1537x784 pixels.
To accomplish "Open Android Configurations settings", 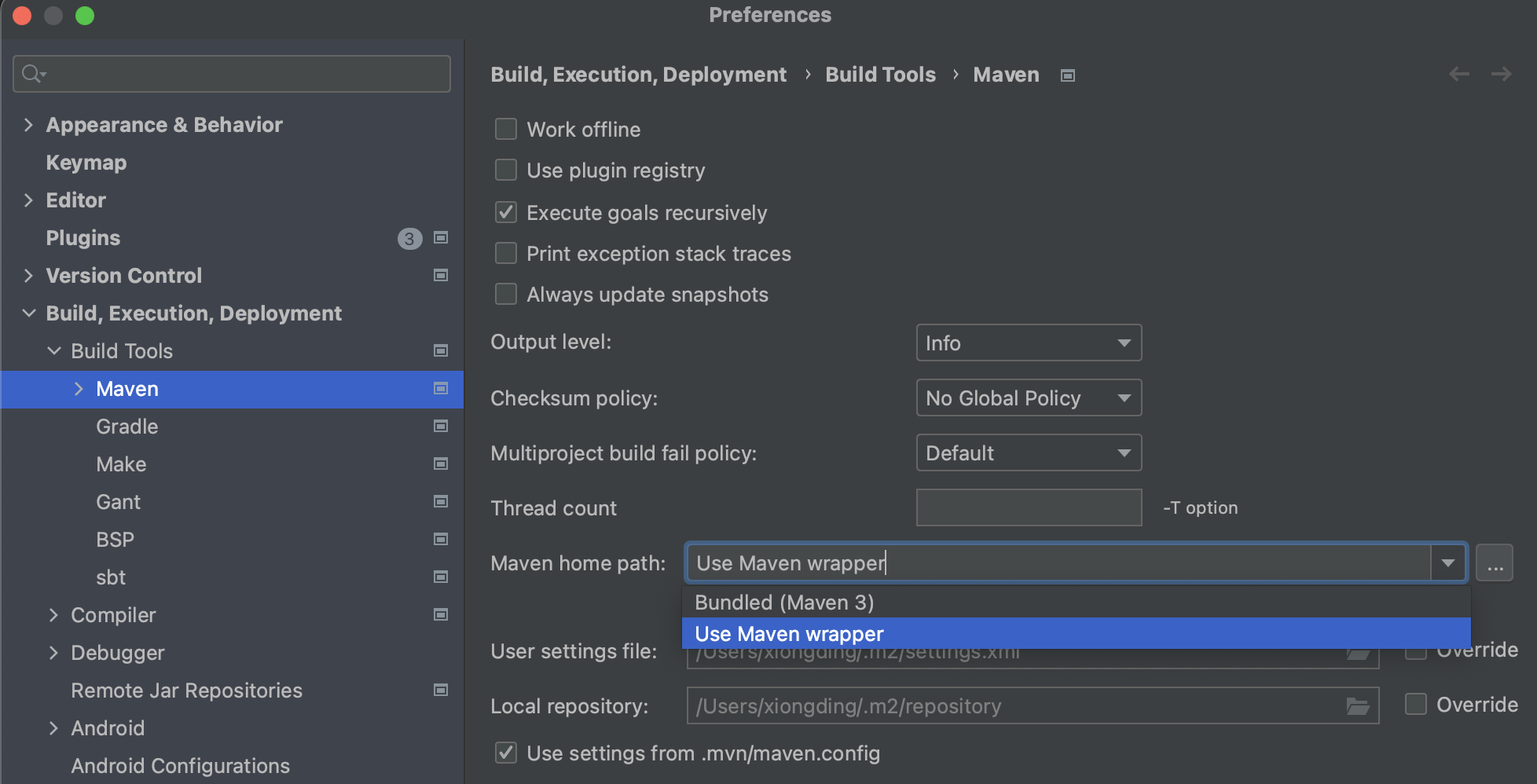I will (x=181, y=766).
